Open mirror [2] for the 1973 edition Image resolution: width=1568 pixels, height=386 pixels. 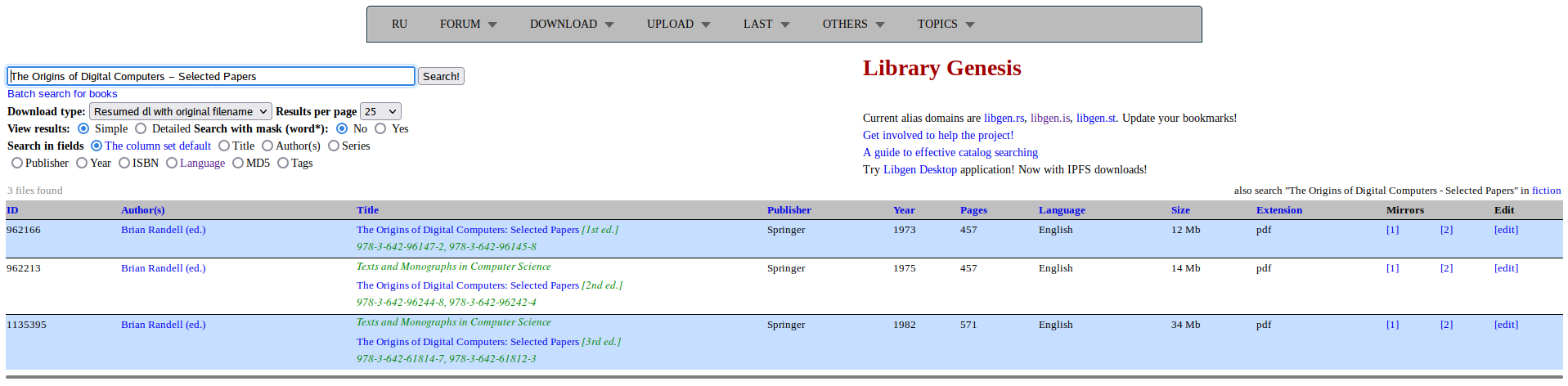[1446, 230]
